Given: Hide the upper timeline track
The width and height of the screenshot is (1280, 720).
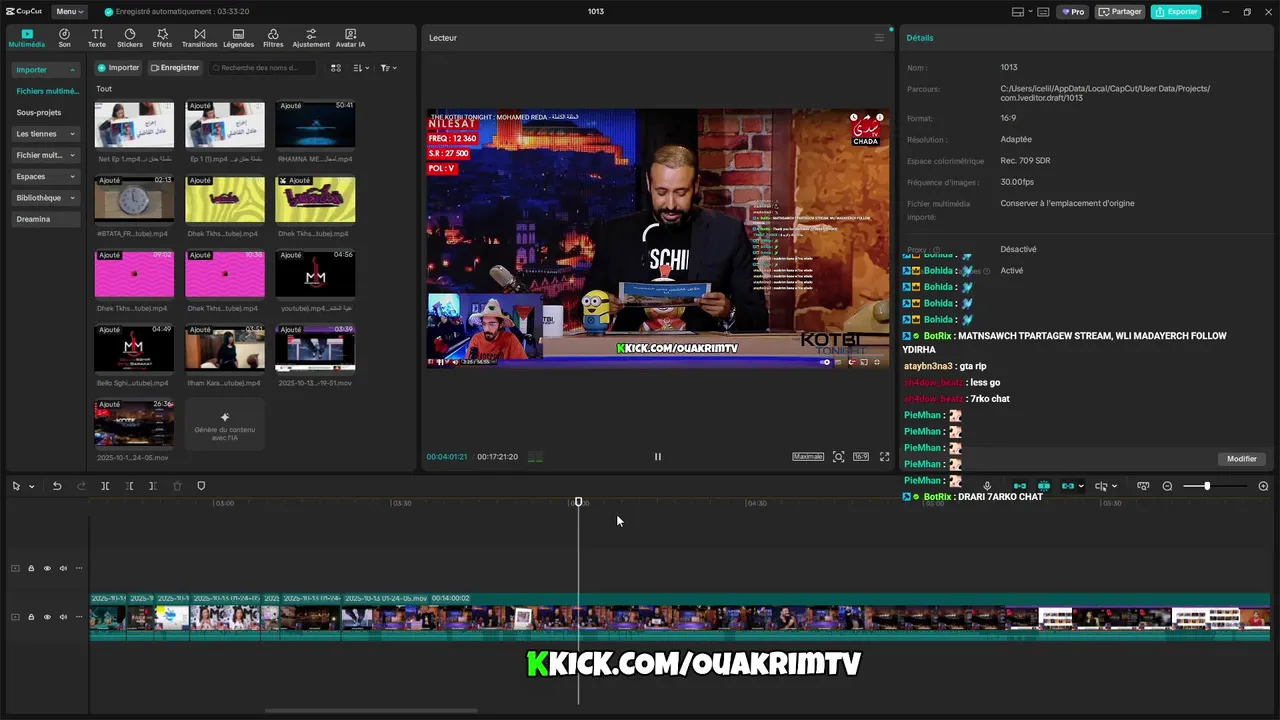Looking at the screenshot, I should pos(47,568).
